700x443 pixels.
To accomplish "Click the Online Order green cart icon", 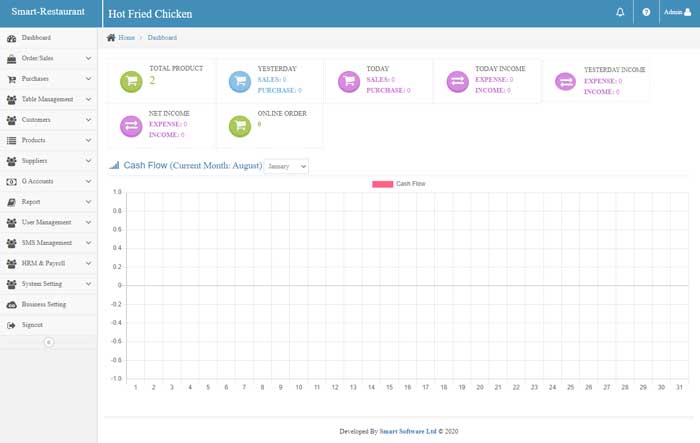I will [240, 126].
